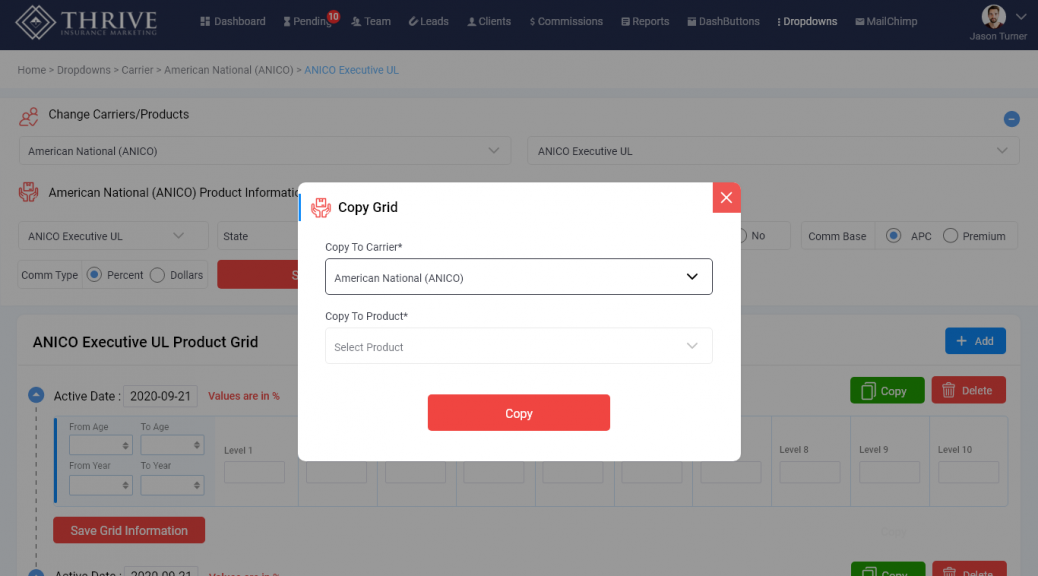Select the Premium Comm Base option
The width and height of the screenshot is (1038, 576).
tap(950, 236)
